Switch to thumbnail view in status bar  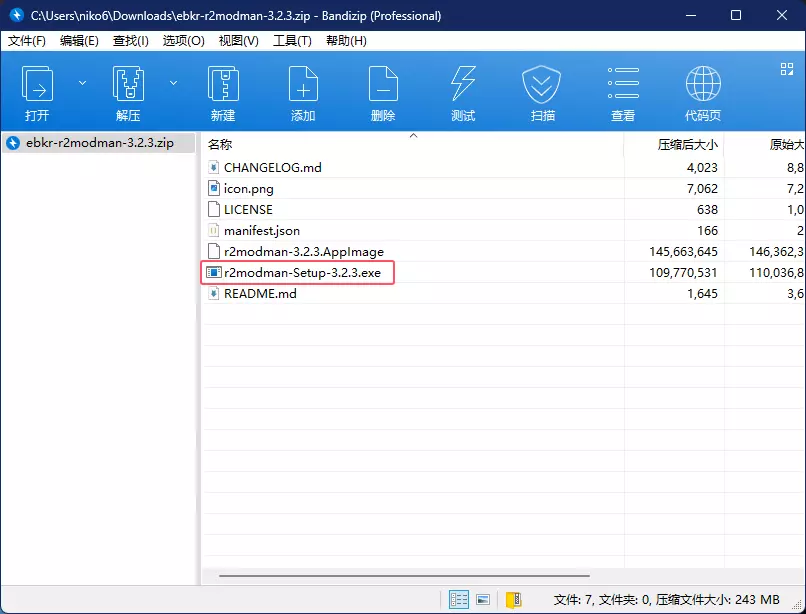[483, 600]
